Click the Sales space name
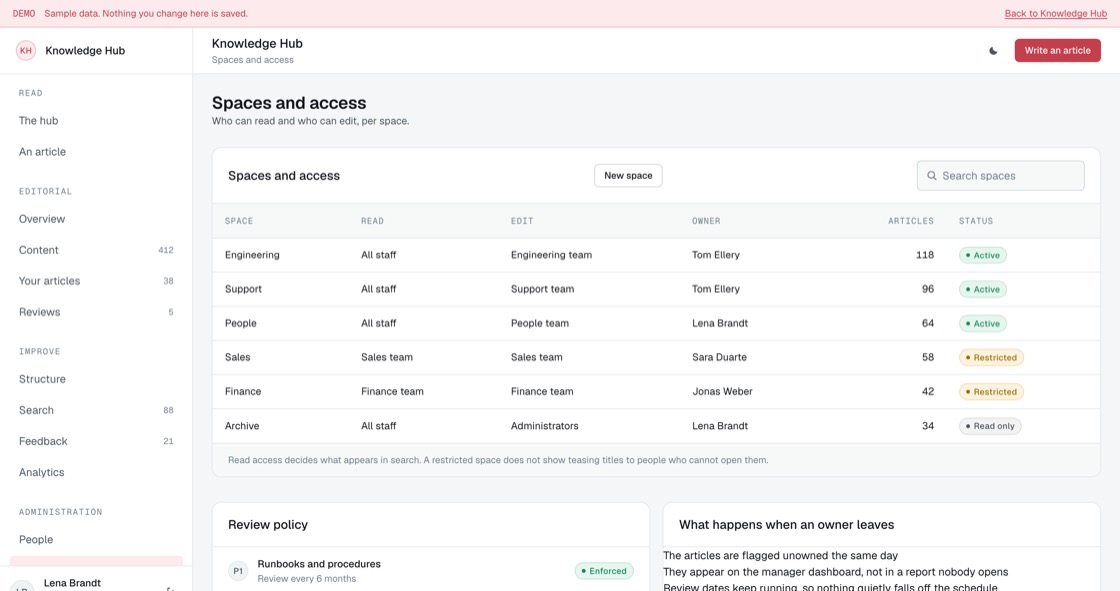The image size is (1120, 591). click(238, 357)
